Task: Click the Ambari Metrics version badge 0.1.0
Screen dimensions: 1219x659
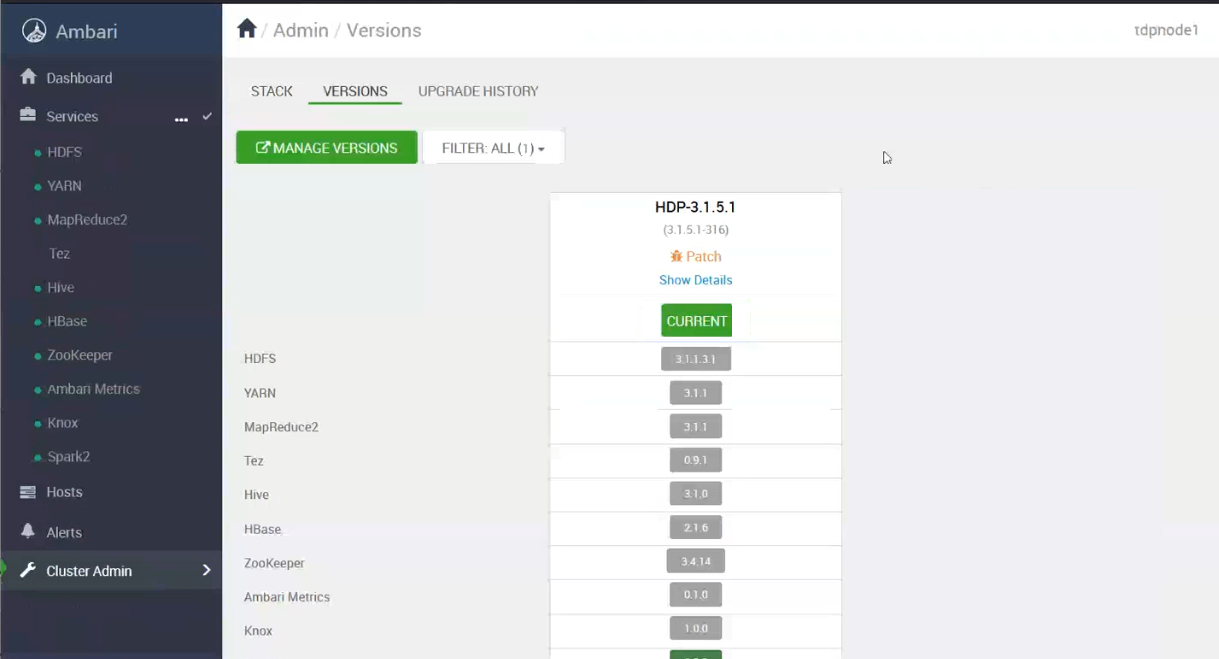Action: click(x=696, y=595)
